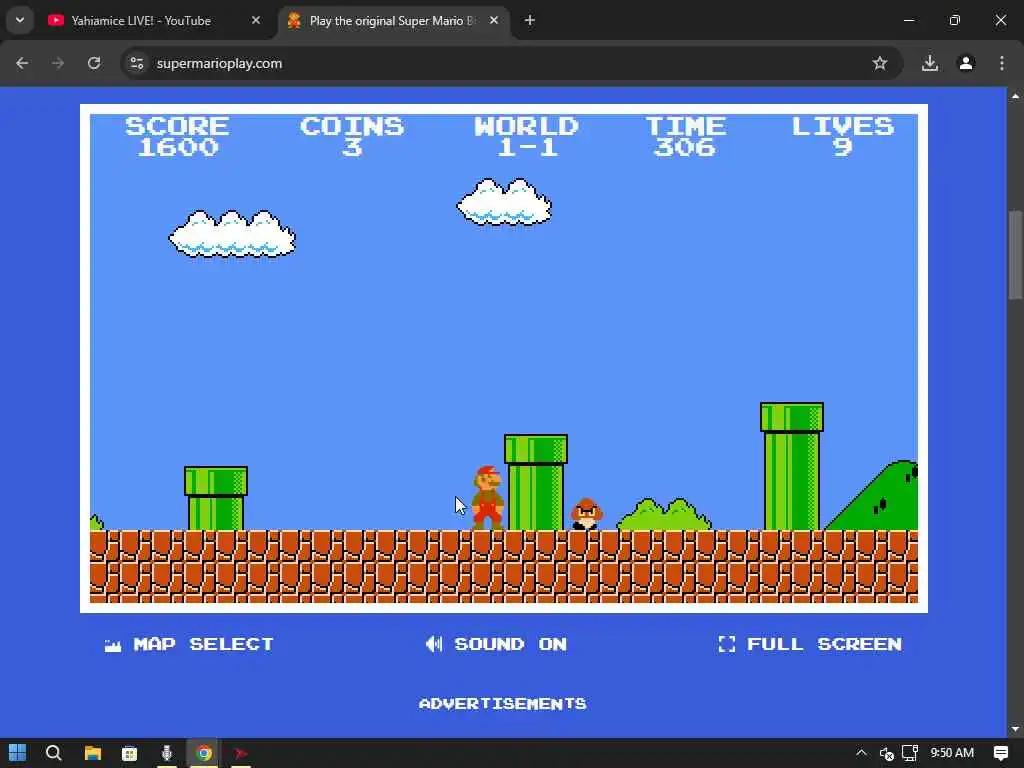
Task: Open Microsoft Store from the taskbar
Action: tap(129, 753)
